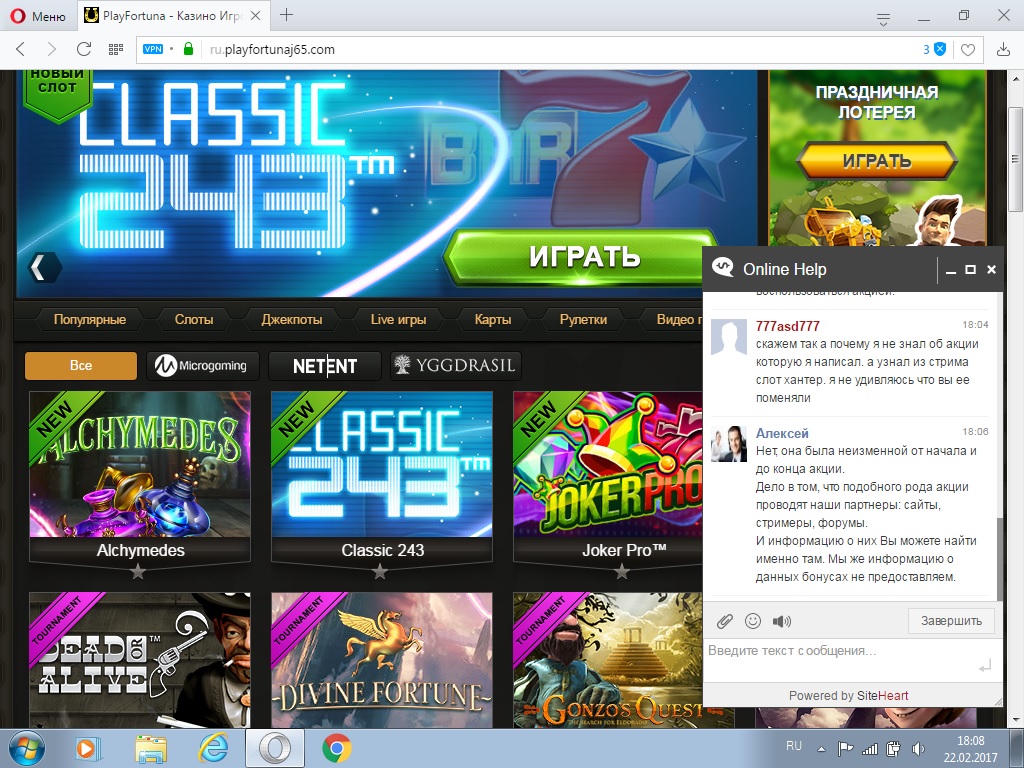Viewport: 1024px width, 768px height.
Task: Click the big green ИГРАТЬ banner button
Action: pos(579,256)
